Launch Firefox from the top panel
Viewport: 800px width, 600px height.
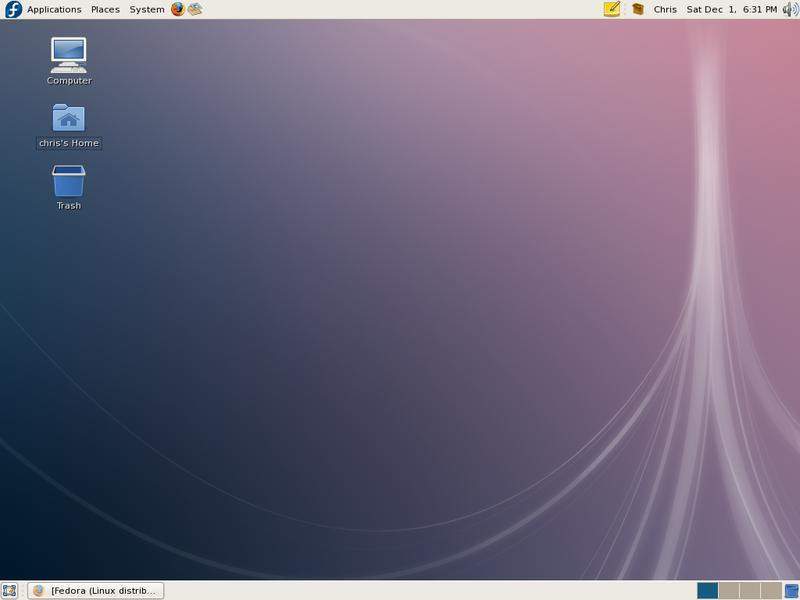click(178, 9)
